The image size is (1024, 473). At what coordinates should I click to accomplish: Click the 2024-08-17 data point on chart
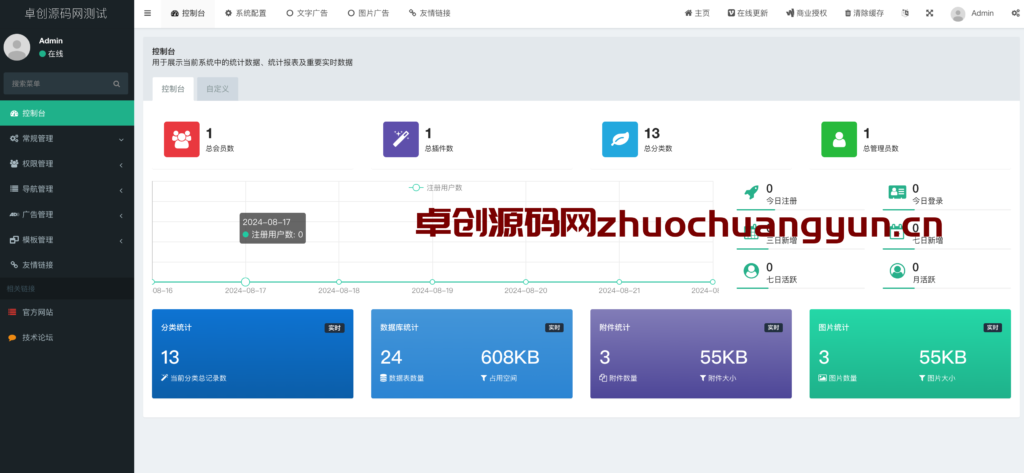tap(246, 282)
